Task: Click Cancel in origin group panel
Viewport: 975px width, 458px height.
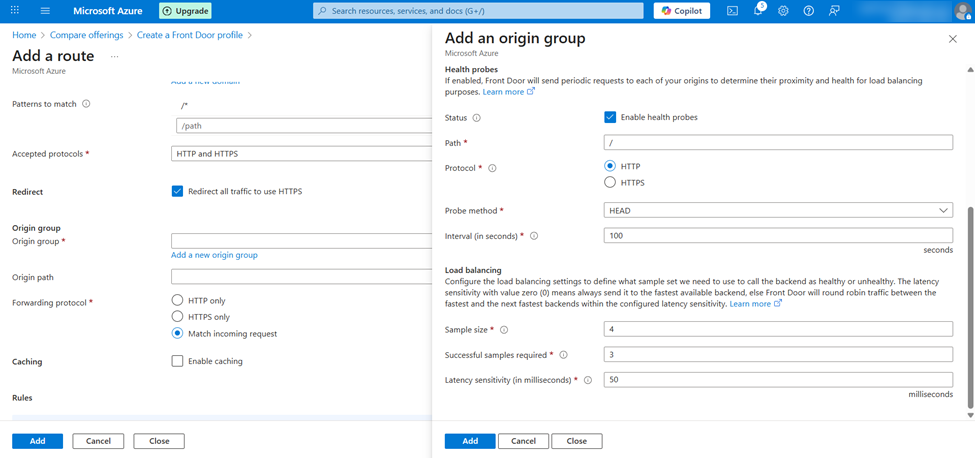Action: click(523, 441)
